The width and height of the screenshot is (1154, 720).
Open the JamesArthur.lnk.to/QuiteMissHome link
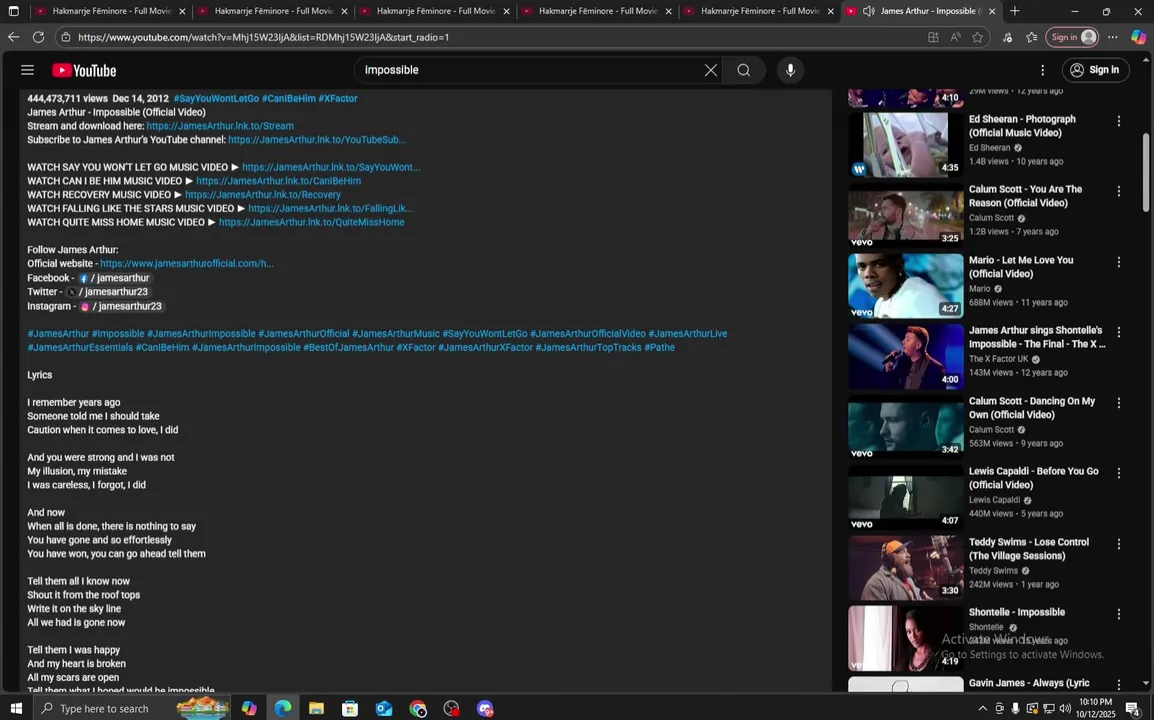[311, 222]
